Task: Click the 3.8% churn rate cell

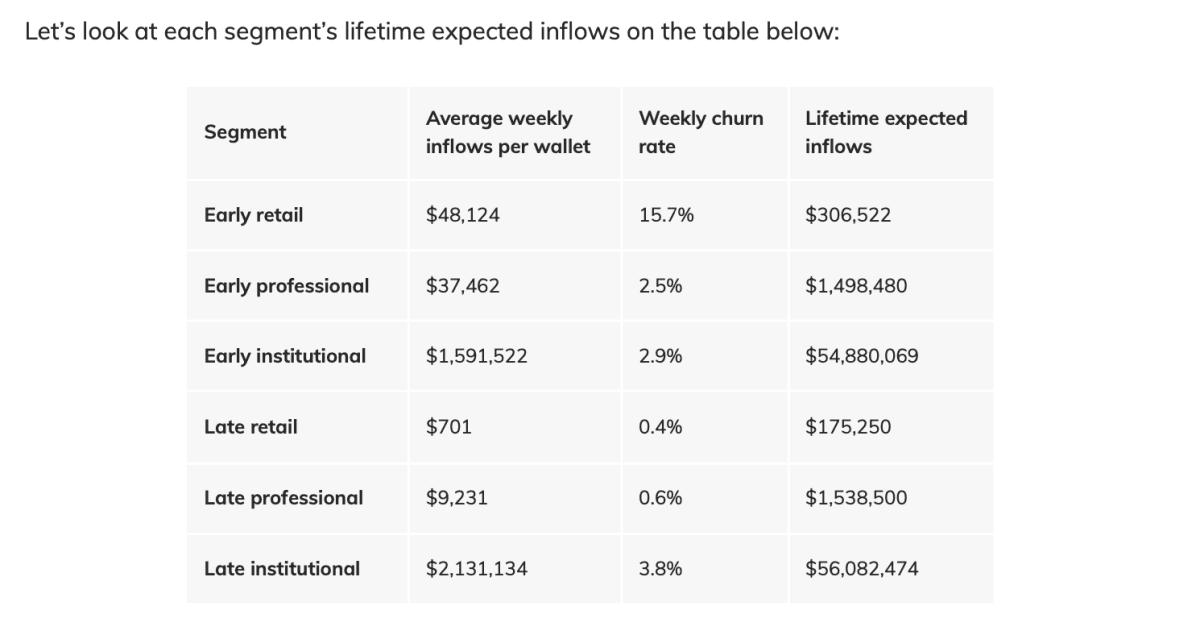Action: 660,569
